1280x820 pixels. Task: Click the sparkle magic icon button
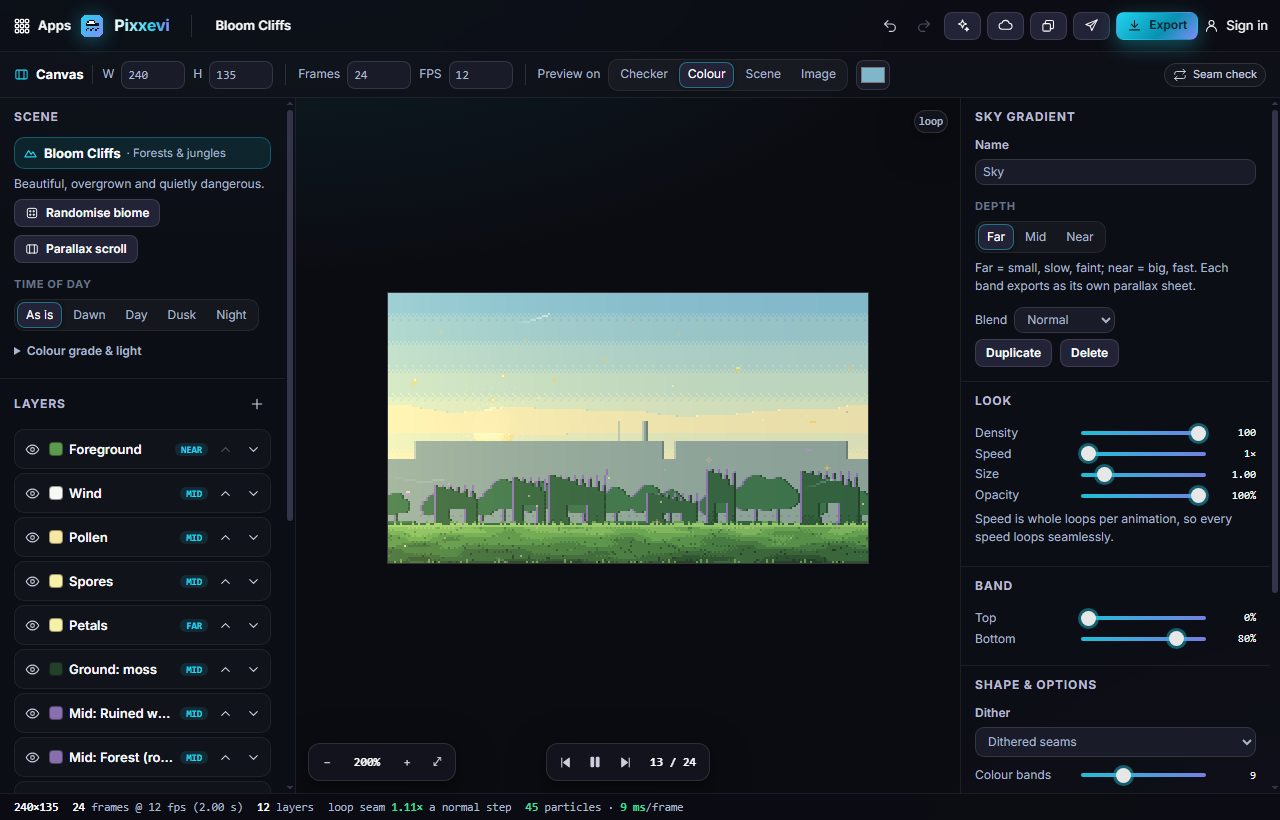pos(963,26)
